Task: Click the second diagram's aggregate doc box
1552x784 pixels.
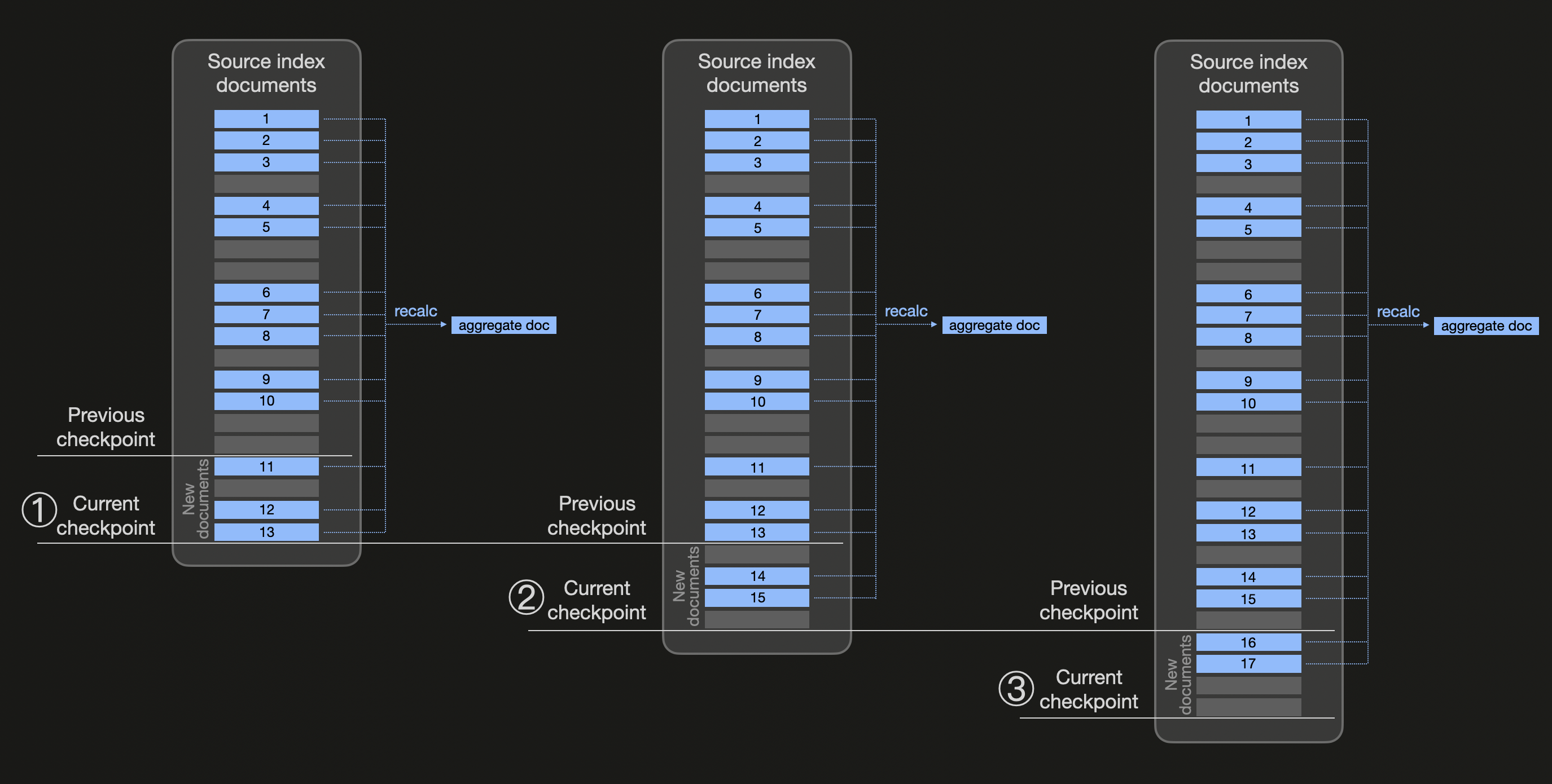Action: pyautogui.click(x=994, y=325)
